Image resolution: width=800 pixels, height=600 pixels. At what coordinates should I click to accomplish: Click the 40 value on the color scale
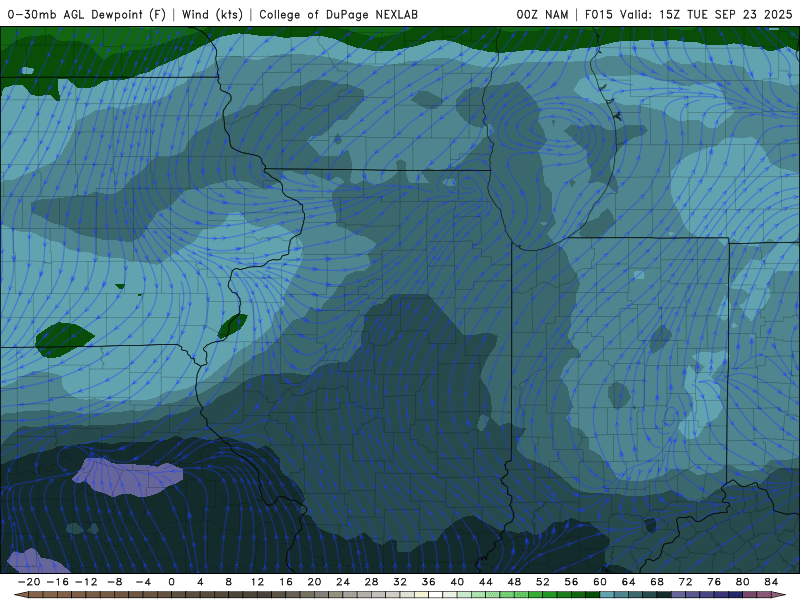point(457,582)
